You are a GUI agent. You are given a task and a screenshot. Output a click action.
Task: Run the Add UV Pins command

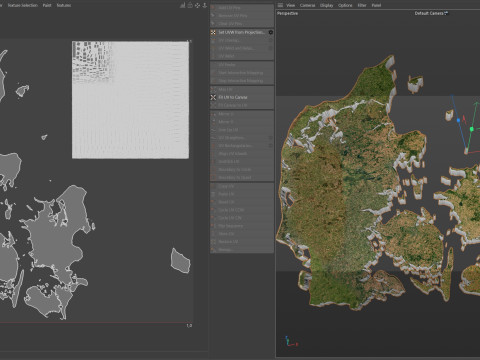coord(242,7)
